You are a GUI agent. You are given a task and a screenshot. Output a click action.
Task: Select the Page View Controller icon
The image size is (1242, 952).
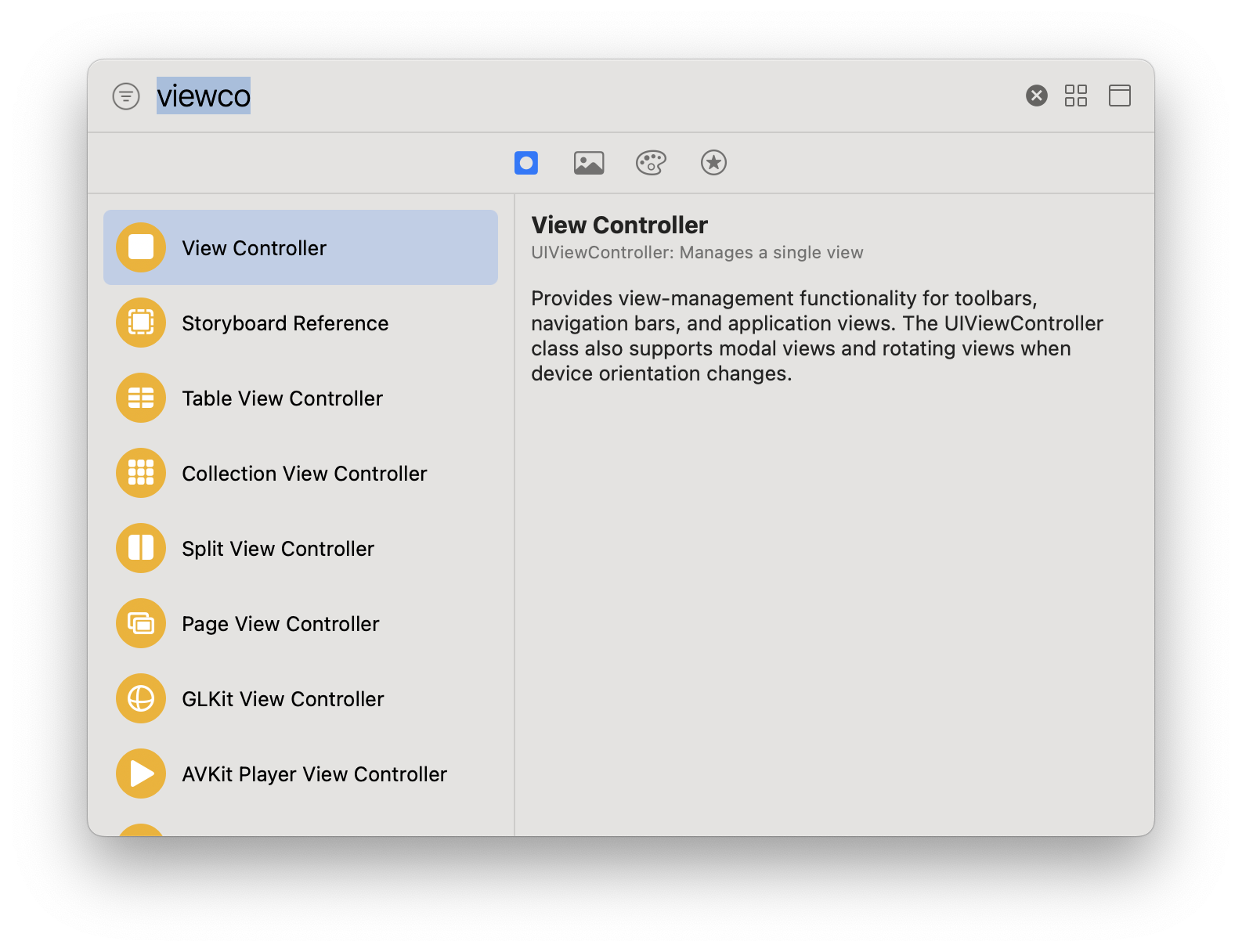141,623
